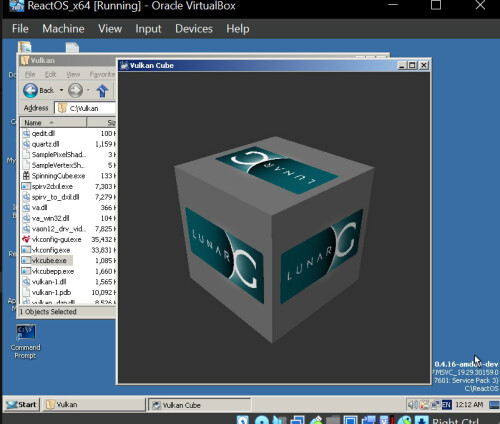Open the Forward history dropdown arrow

pyautogui.click(x=88, y=90)
